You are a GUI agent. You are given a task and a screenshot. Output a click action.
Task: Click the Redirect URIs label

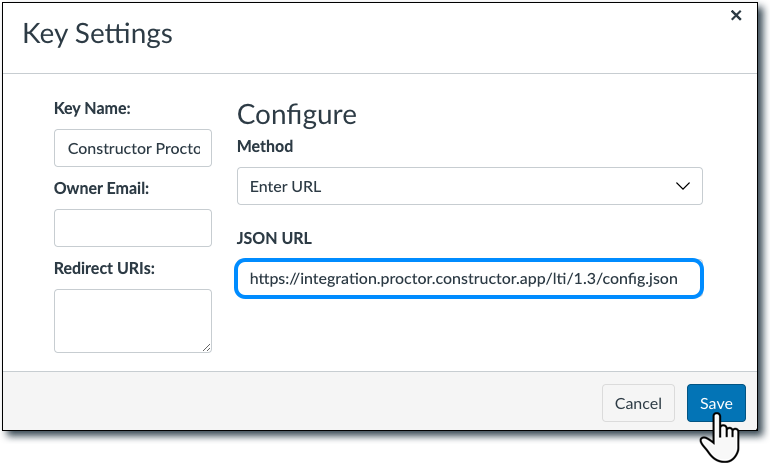pos(104,267)
